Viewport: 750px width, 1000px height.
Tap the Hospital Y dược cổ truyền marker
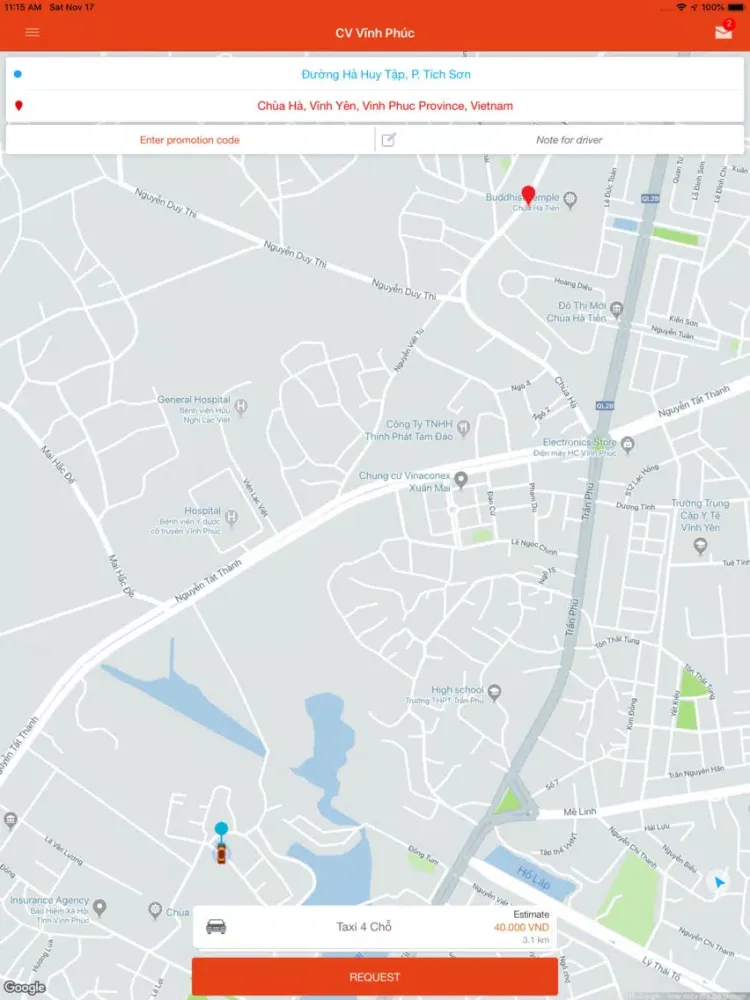(232, 517)
